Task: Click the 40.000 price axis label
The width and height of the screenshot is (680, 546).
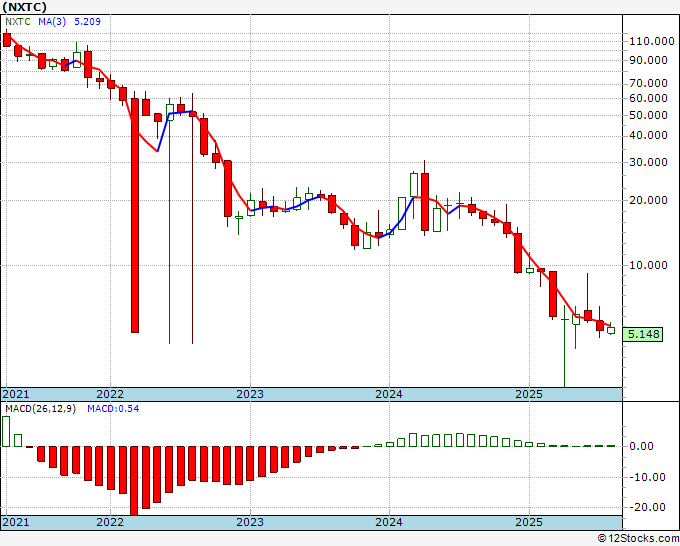Action: (648, 136)
